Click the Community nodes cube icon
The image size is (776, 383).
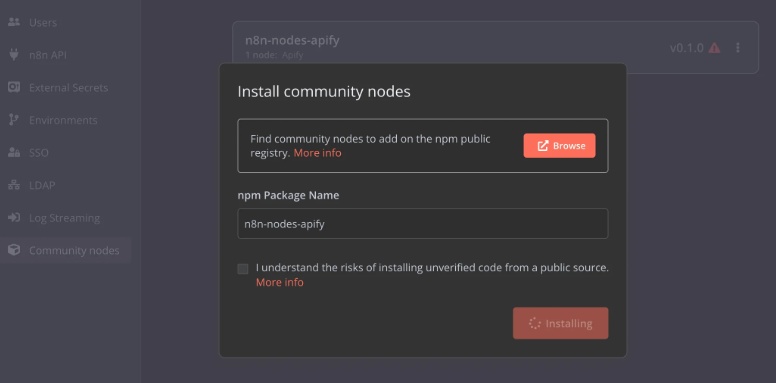tap(14, 250)
